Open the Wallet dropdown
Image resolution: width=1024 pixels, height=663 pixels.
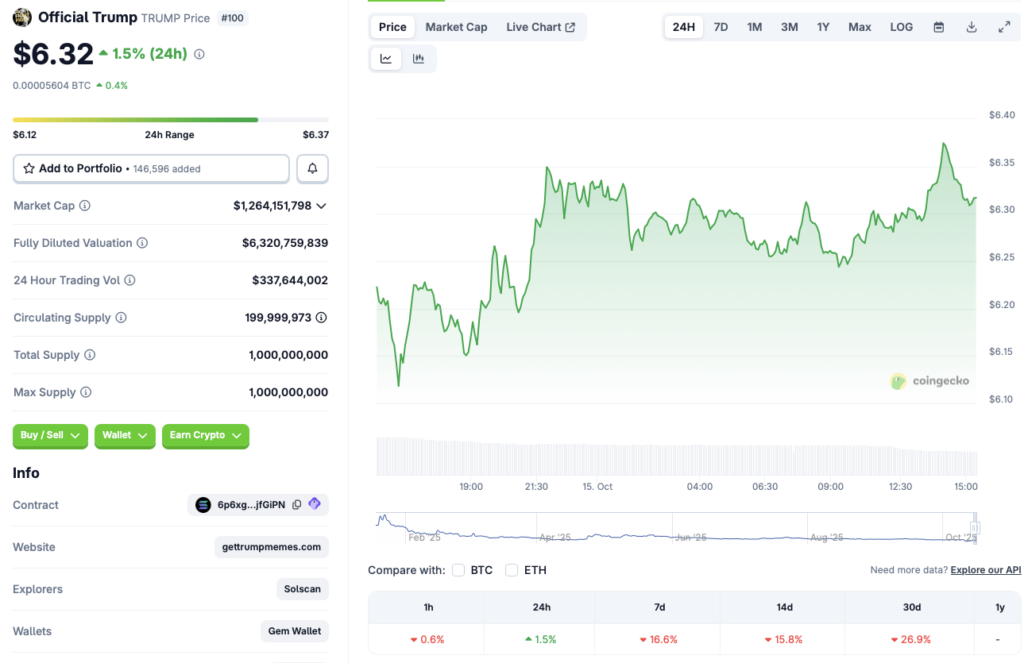click(125, 436)
